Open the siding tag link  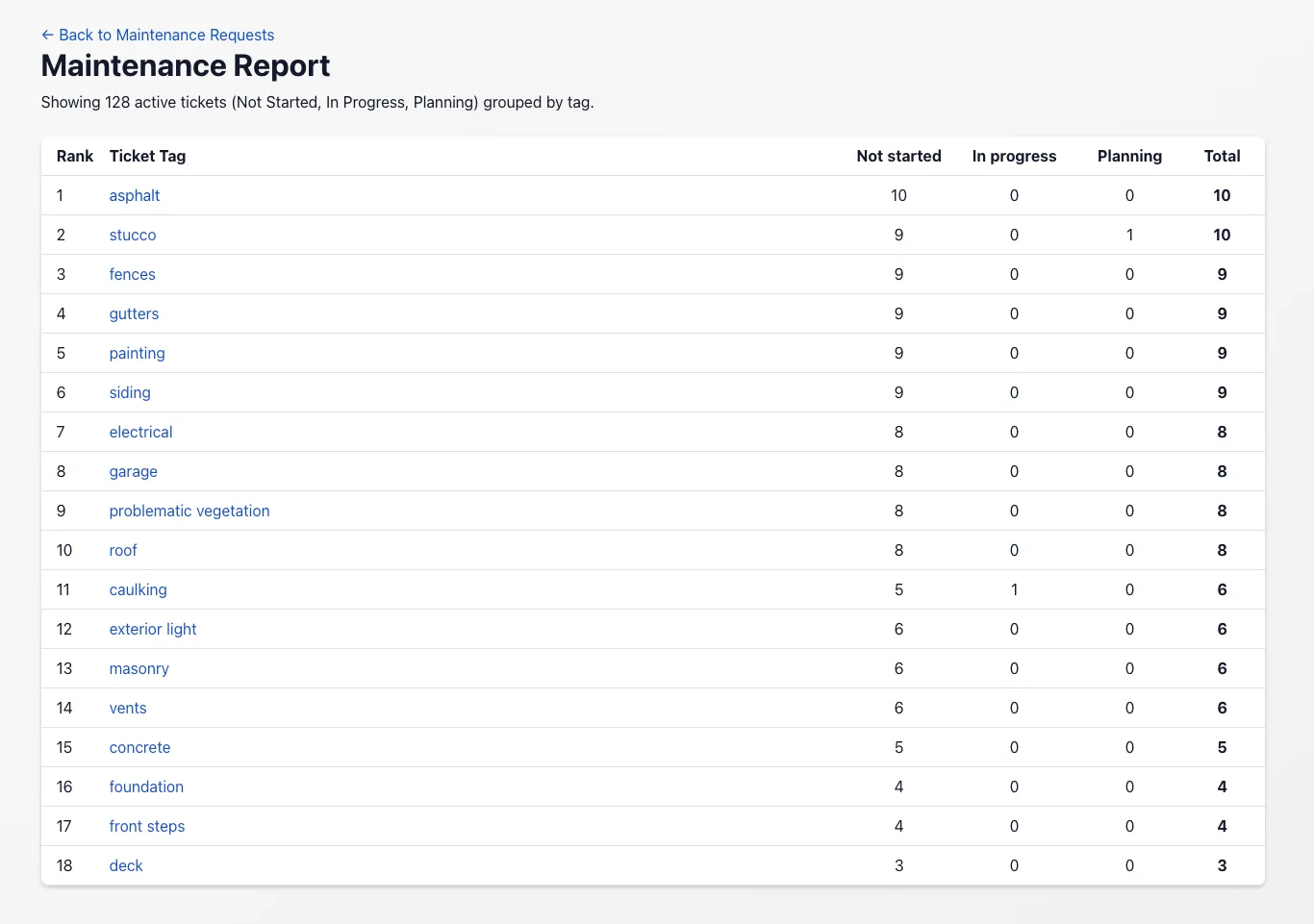coord(130,392)
